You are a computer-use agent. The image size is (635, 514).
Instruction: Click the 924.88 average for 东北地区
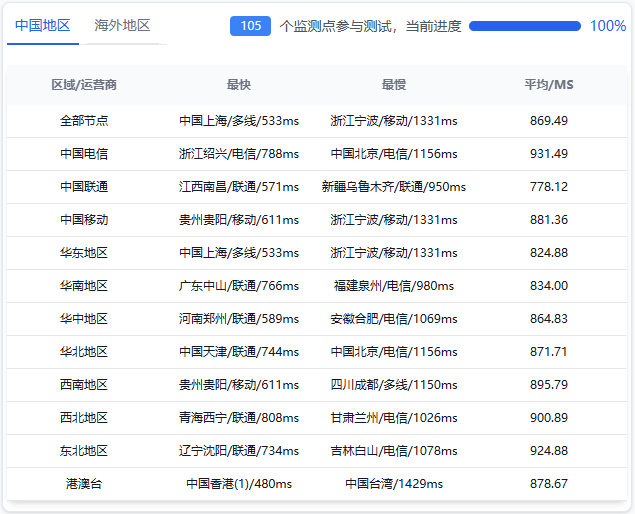(549, 451)
